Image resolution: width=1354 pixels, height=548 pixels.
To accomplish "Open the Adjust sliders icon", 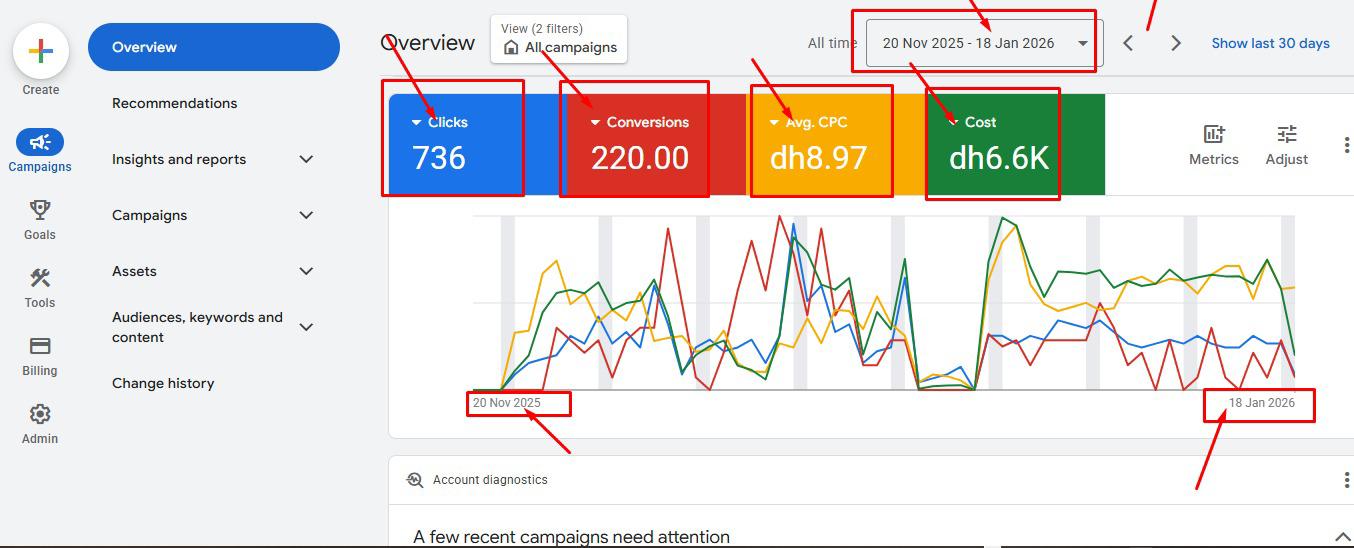I will click(1286, 135).
